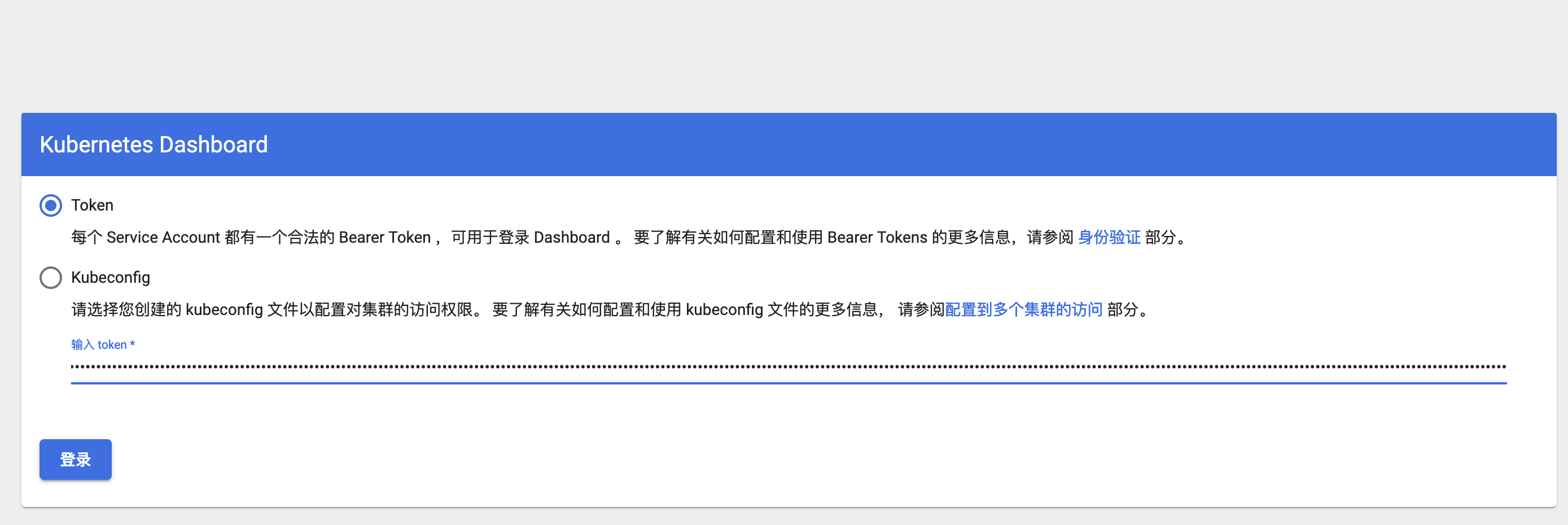Image resolution: width=1568 pixels, height=525 pixels.
Task: Click the Kubeconfig option label
Action: (x=110, y=278)
